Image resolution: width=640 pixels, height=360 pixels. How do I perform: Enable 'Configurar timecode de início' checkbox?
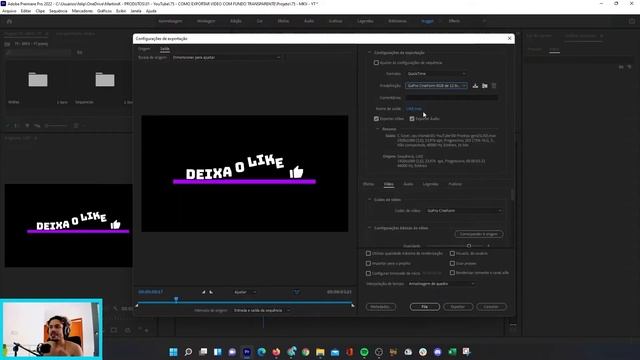pyautogui.click(x=369, y=273)
